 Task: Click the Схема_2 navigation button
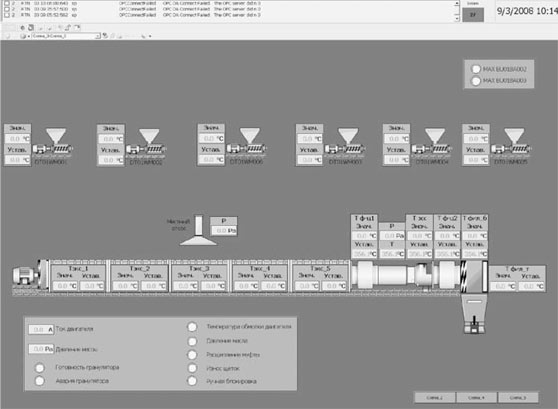click(435, 397)
